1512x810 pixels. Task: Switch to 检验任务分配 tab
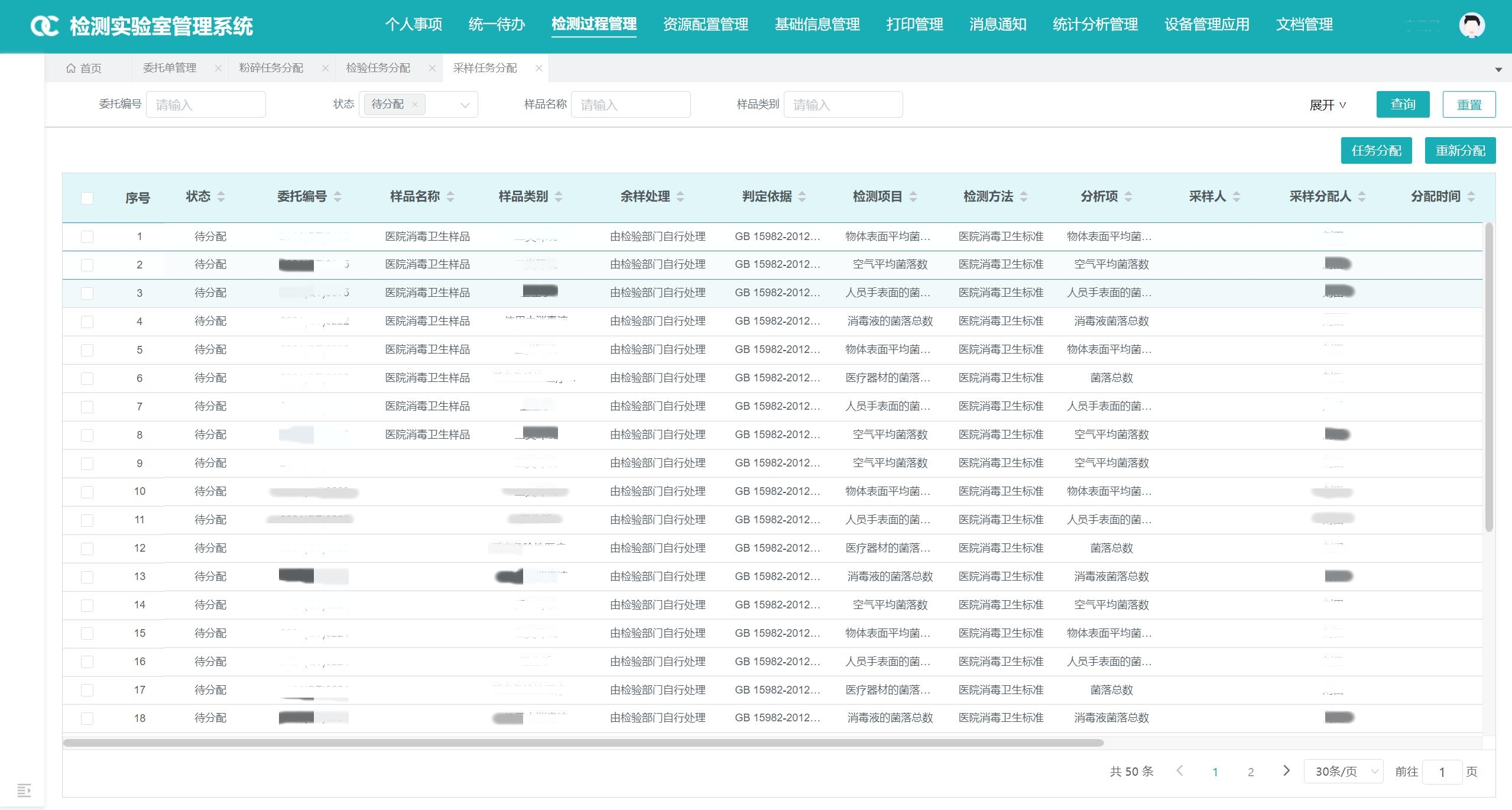pyautogui.click(x=378, y=68)
